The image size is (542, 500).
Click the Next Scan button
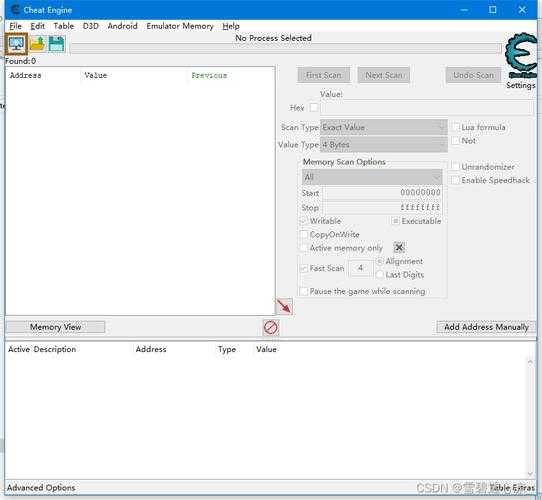tap(384, 75)
